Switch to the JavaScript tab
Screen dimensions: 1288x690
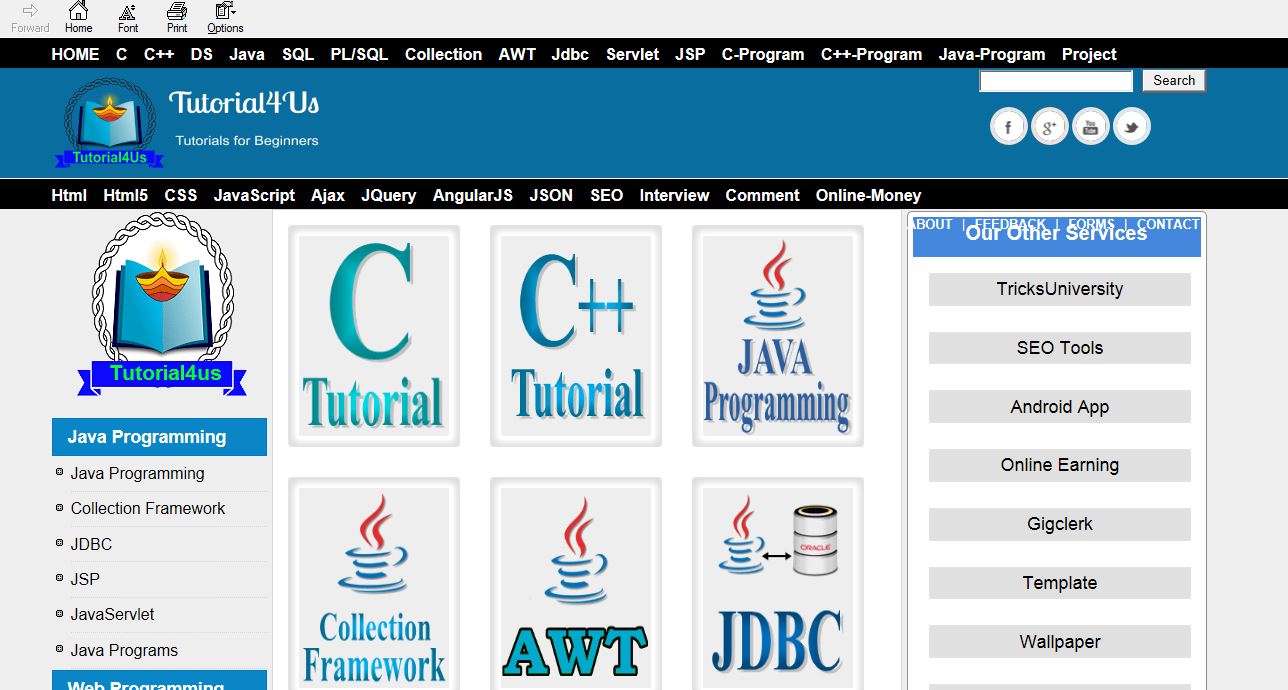click(x=254, y=195)
